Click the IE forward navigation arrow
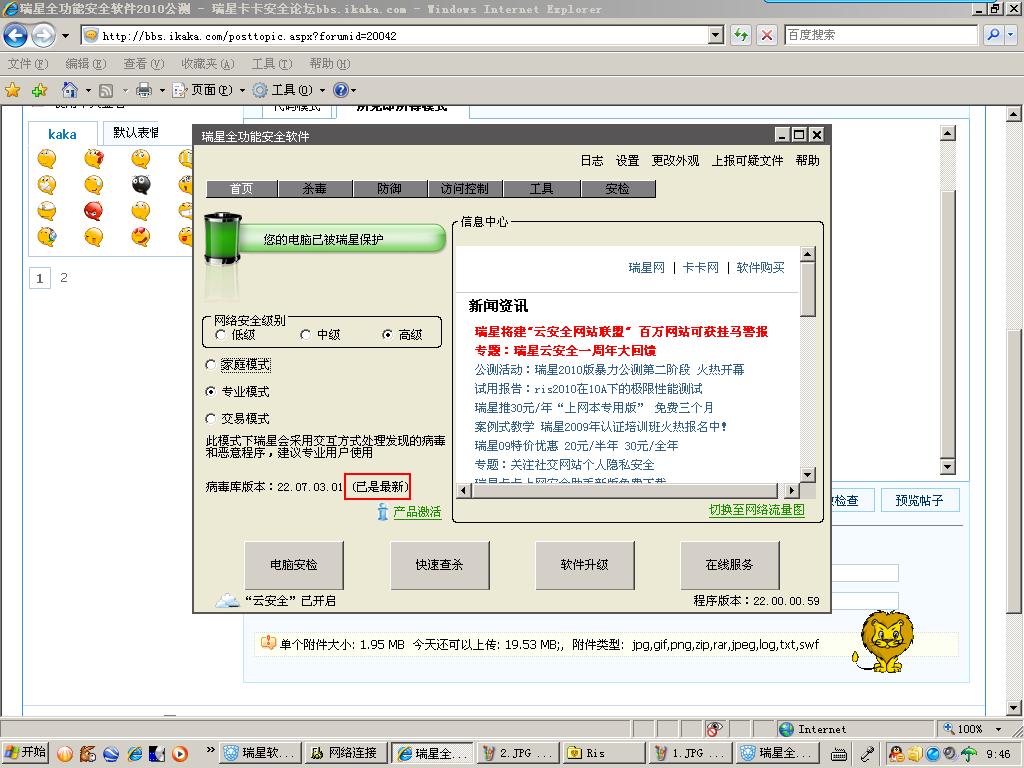This screenshot has height=768, width=1024. [x=43, y=35]
